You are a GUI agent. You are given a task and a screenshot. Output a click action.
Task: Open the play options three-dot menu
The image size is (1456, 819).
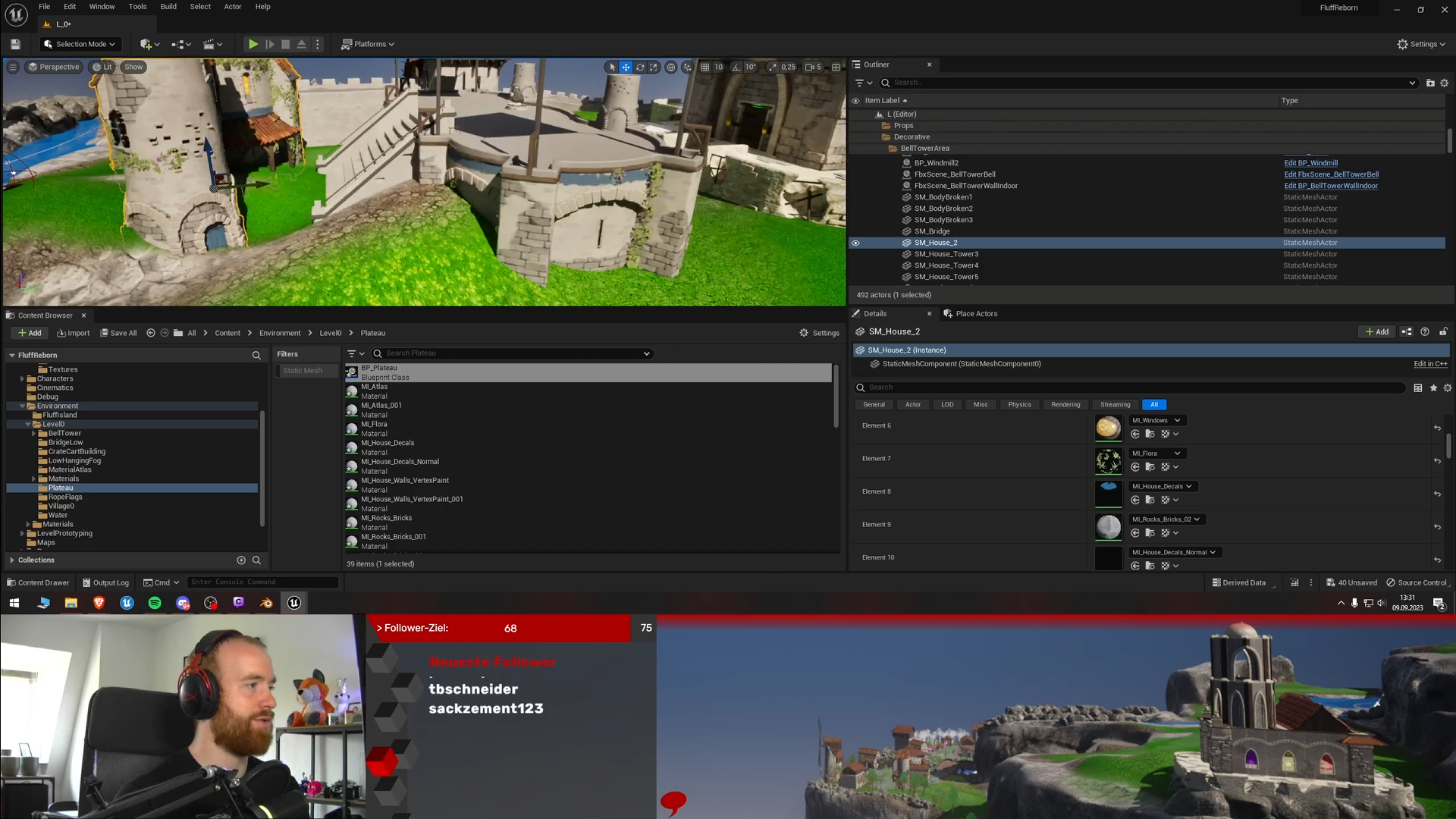(318, 44)
